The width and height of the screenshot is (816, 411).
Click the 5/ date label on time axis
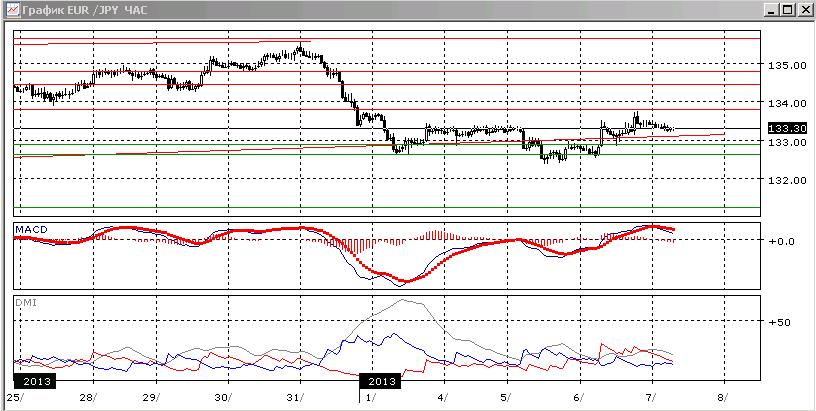pos(505,398)
